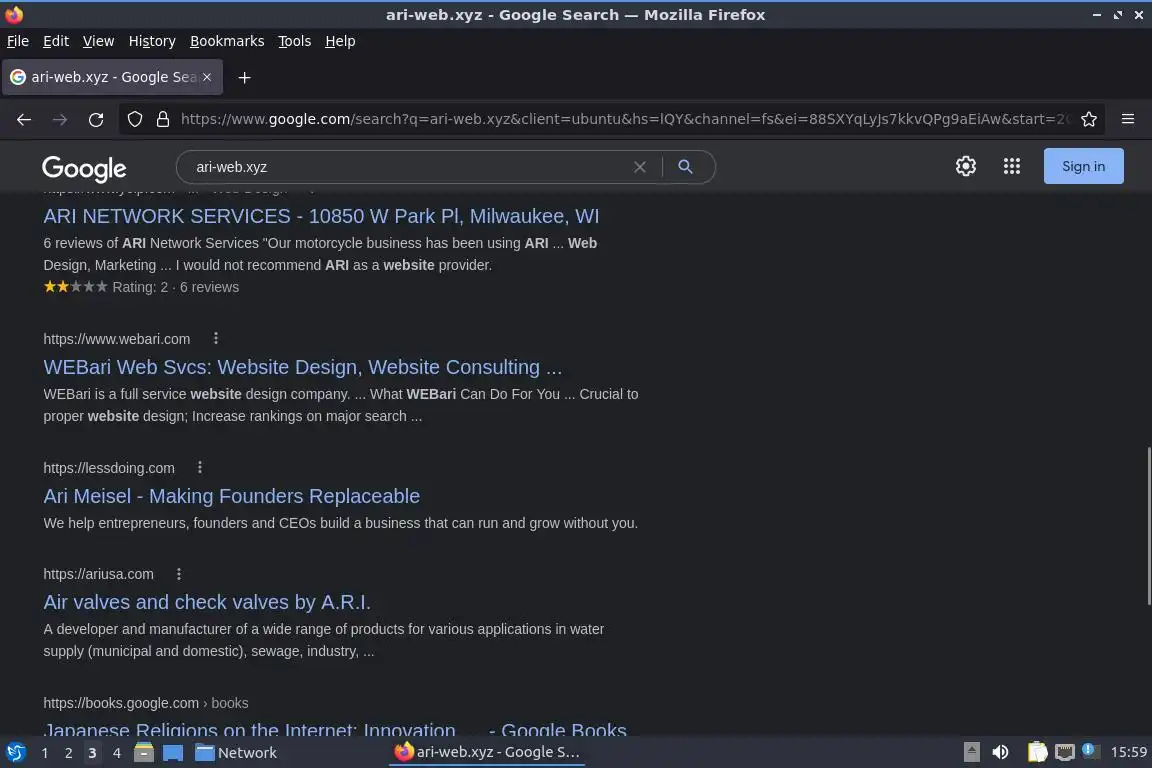Show desktop from taskbar icon
The height and width of the screenshot is (768, 1152).
173,753
